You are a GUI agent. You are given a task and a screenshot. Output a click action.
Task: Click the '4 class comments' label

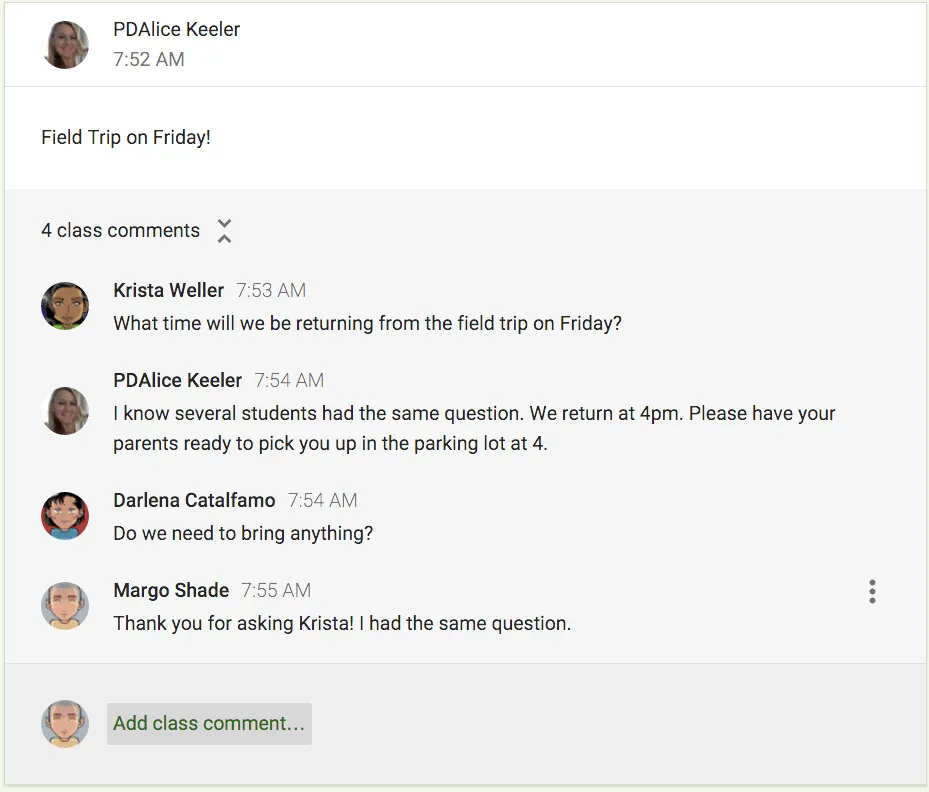120,231
